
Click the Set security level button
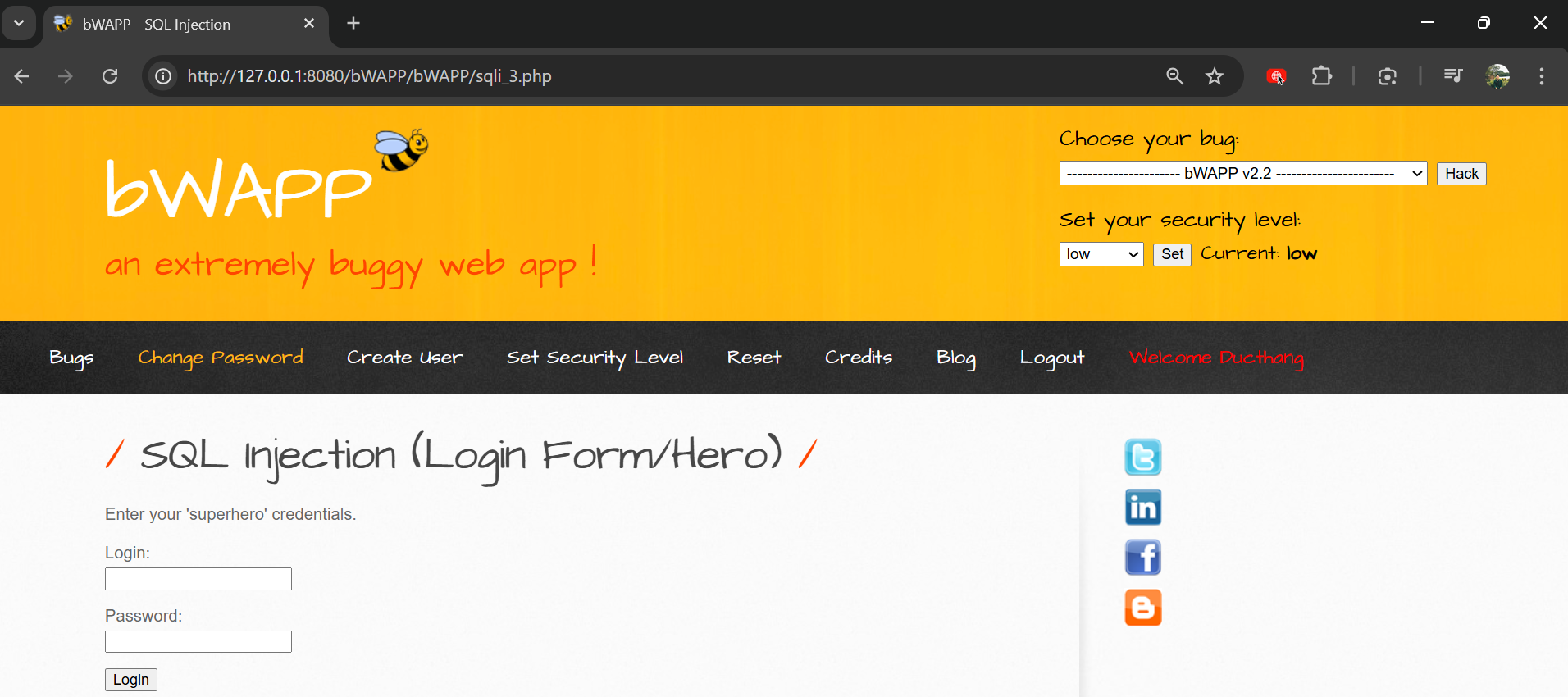(1172, 254)
